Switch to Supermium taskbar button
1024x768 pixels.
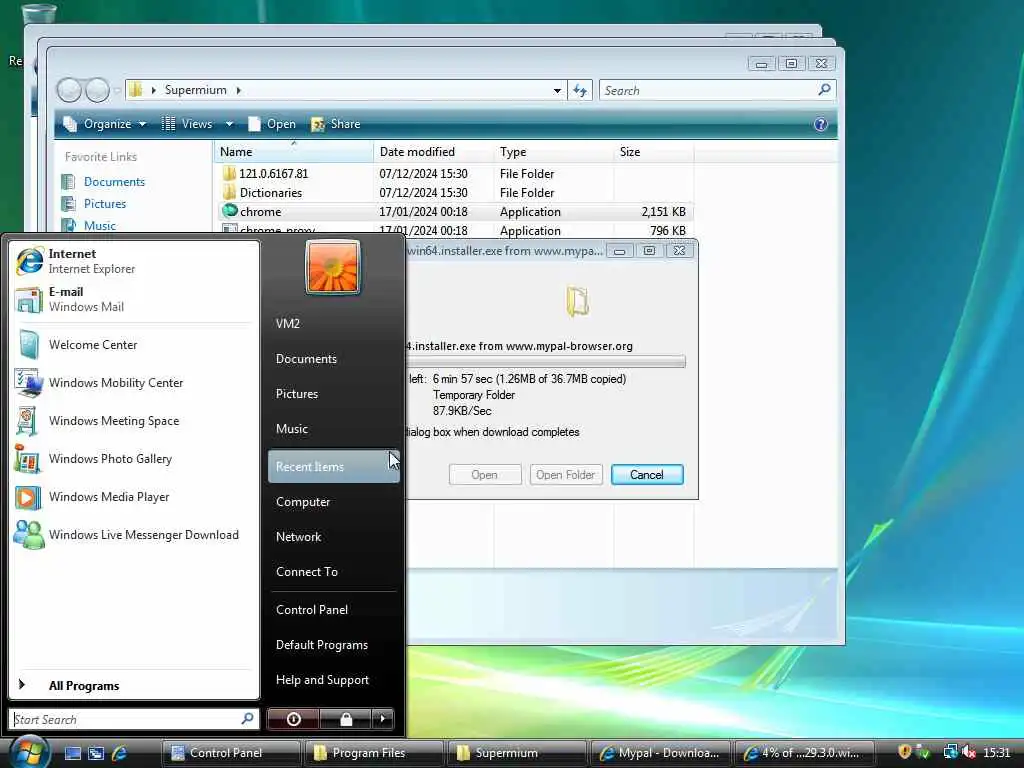(517, 753)
